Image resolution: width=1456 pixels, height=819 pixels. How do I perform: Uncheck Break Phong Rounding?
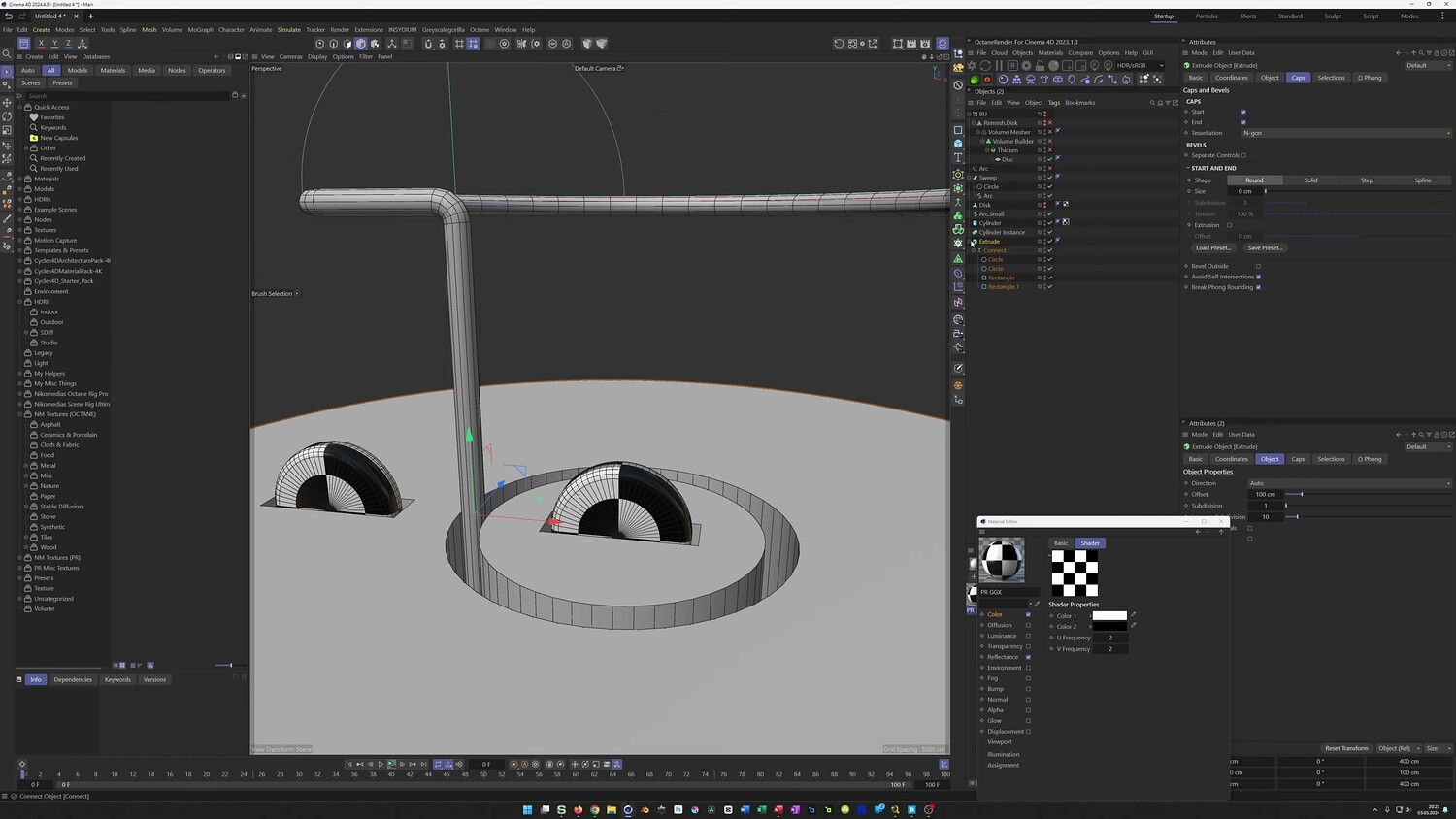point(1259,287)
